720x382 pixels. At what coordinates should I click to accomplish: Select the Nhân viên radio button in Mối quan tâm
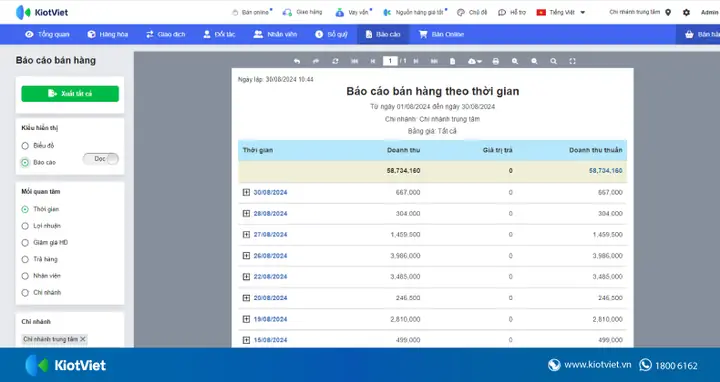25,276
